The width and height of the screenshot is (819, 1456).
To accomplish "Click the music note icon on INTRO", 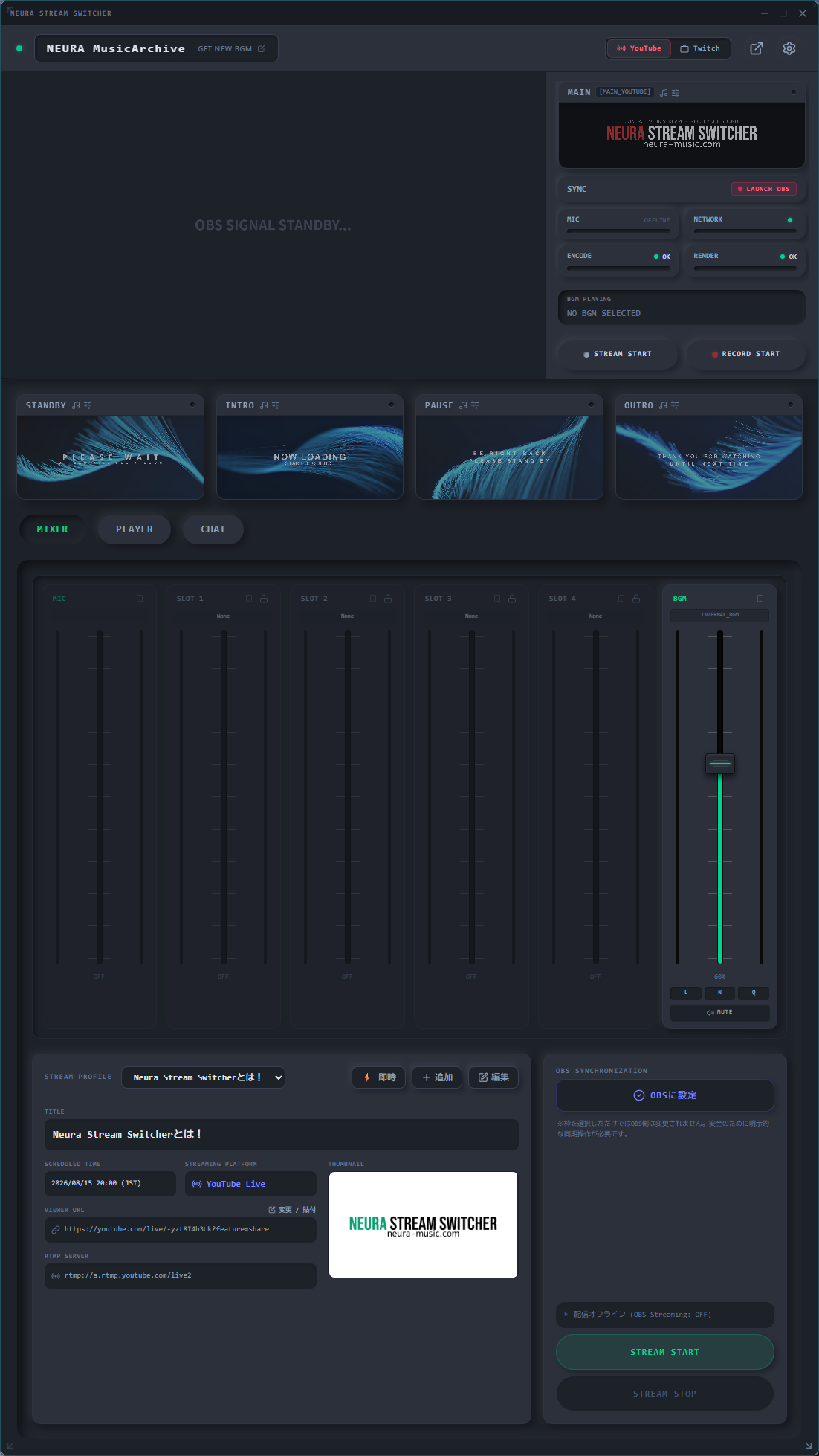I will [264, 405].
